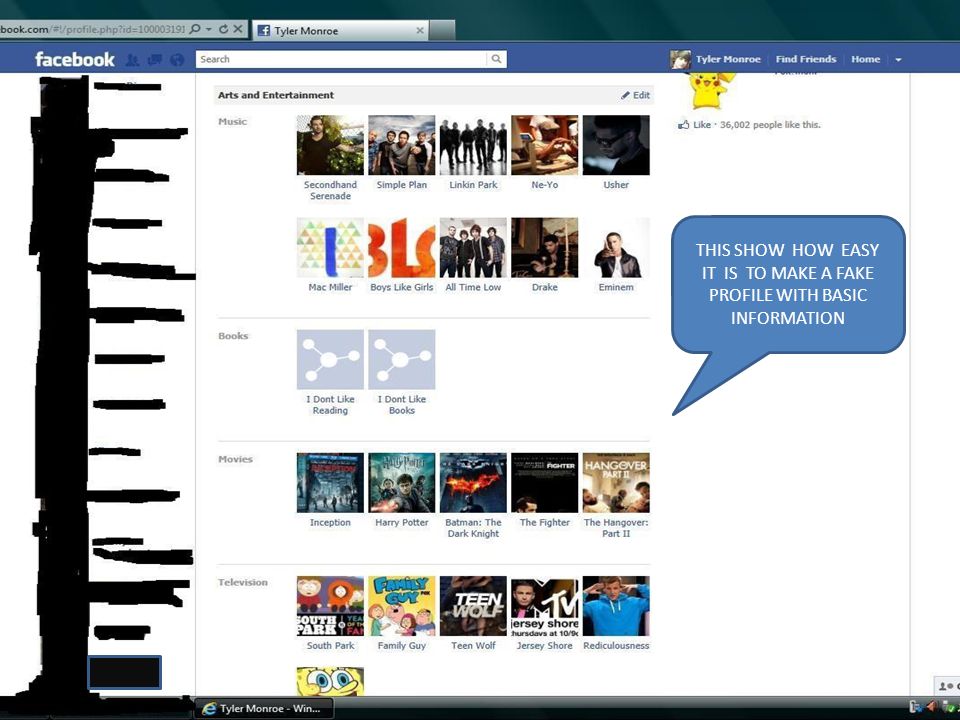Open Batman: The Dark Knight poster
The image size is (960, 720).
pos(473,482)
